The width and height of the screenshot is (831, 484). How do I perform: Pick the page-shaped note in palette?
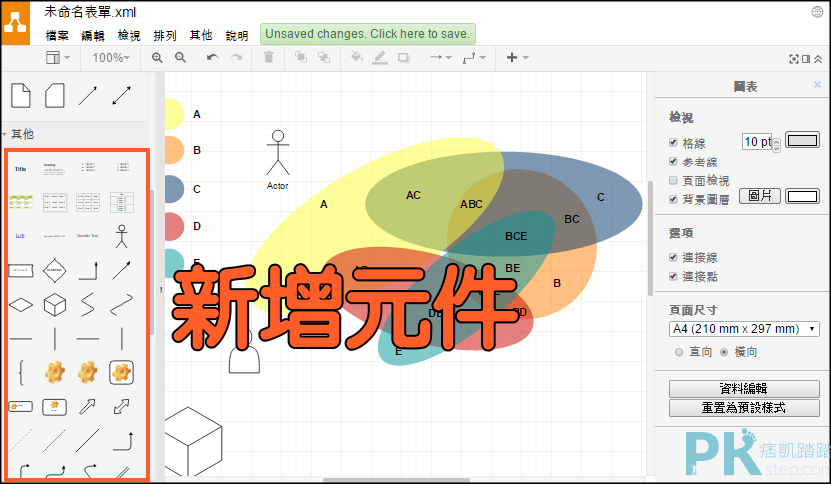[21, 95]
